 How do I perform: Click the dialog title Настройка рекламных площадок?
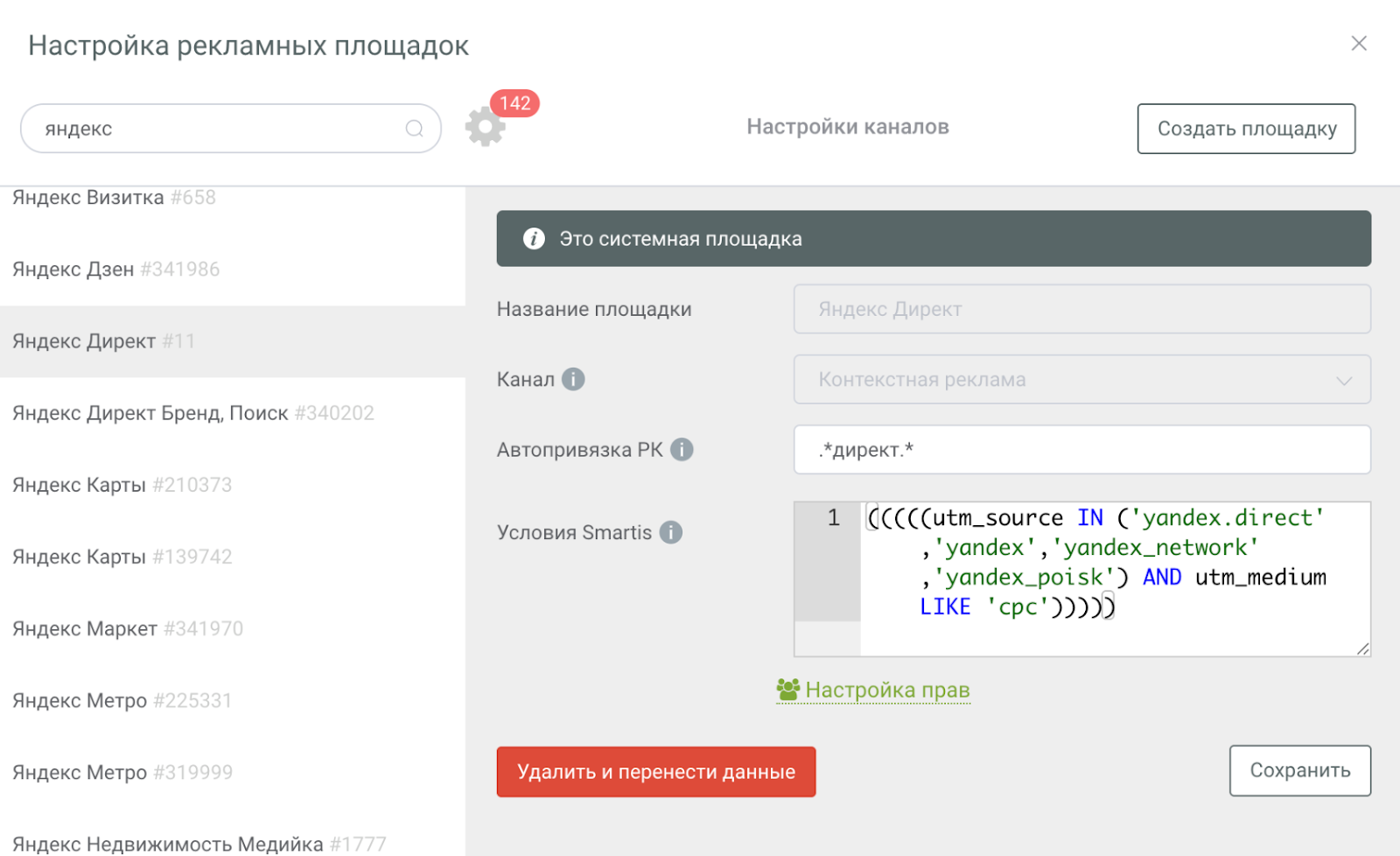(x=248, y=45)
